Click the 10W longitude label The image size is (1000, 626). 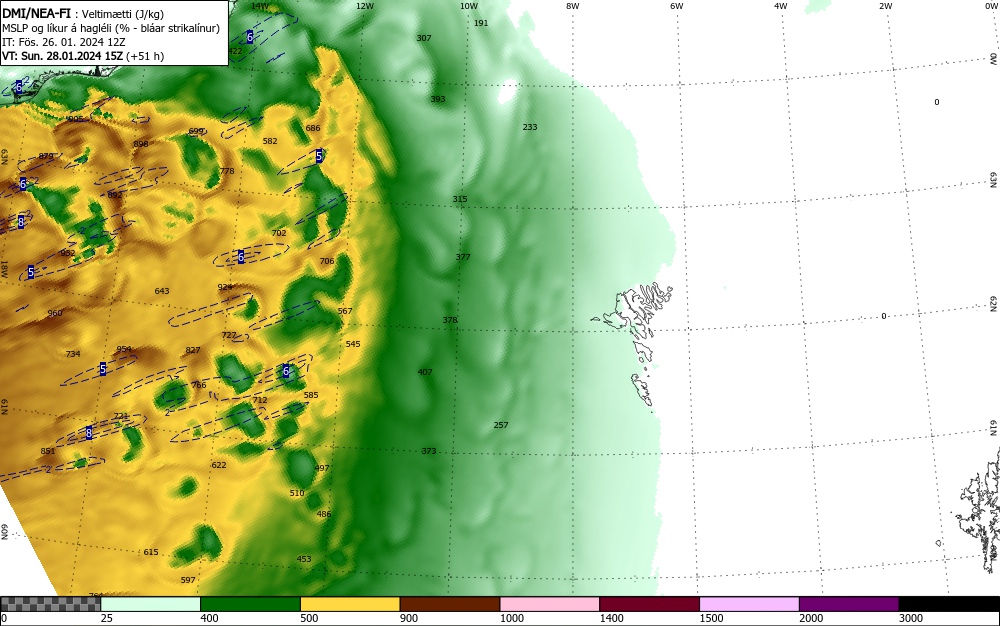pos(469,6)
